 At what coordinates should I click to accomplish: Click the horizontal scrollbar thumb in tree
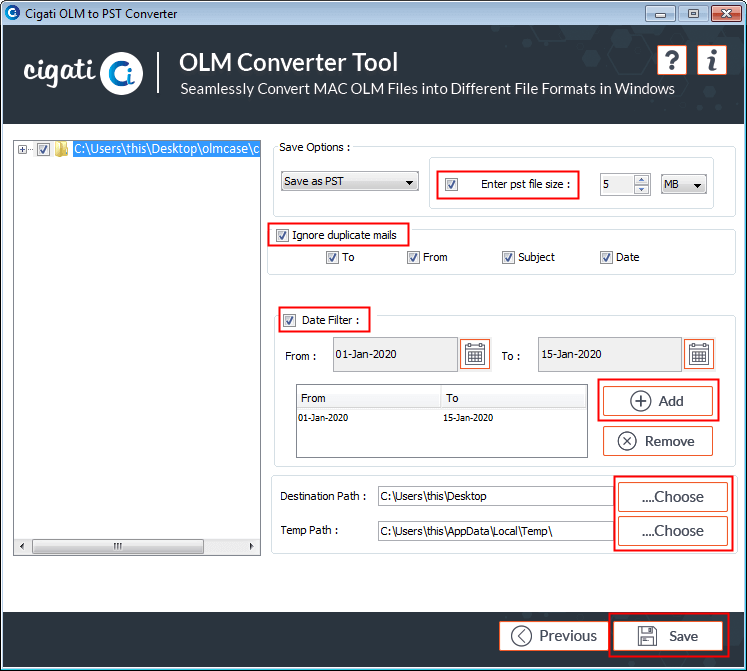pos(118,546)
